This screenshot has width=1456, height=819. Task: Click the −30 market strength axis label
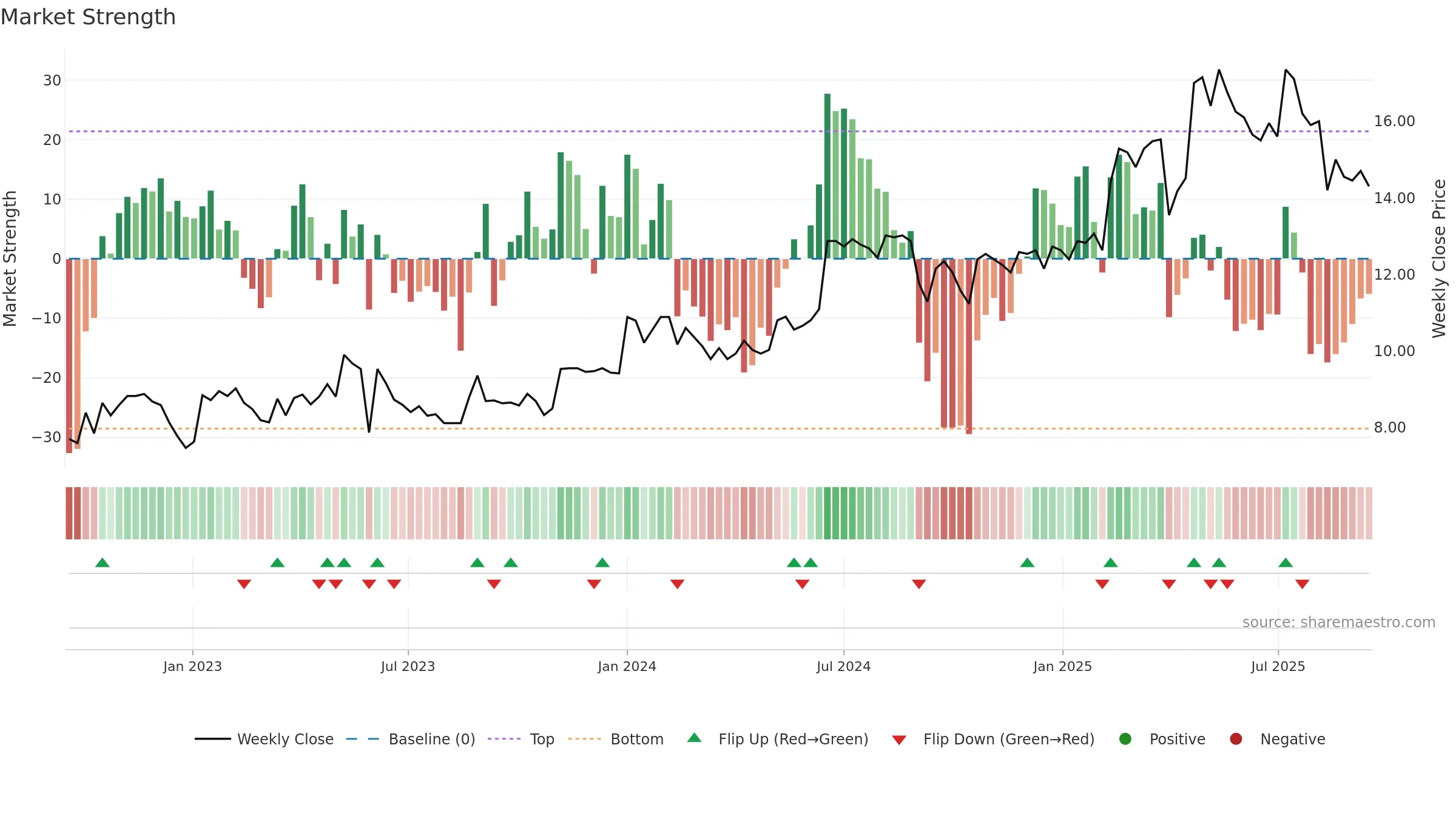tap(46, 437)
